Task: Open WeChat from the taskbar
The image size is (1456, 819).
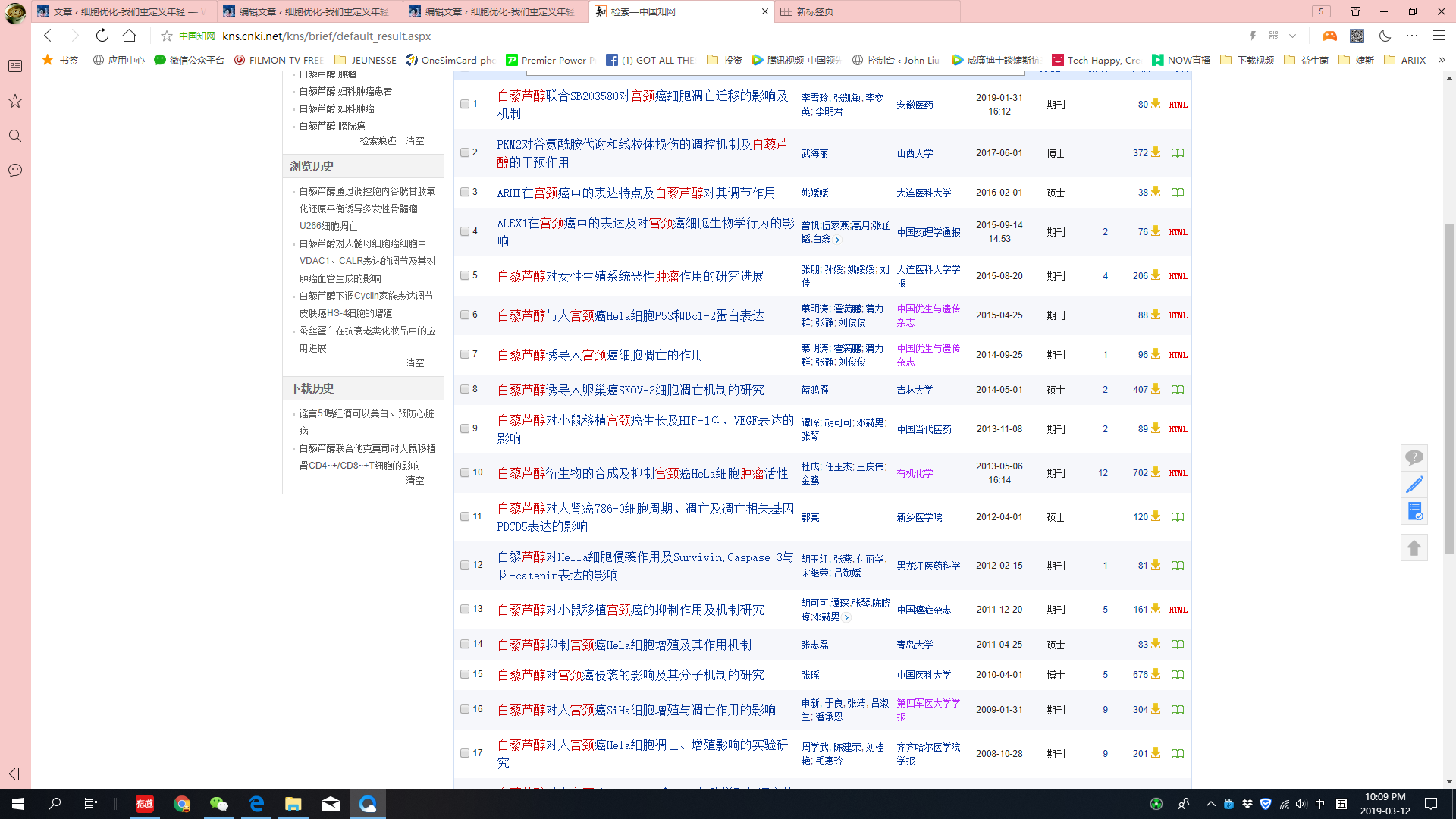Action: (x=219, y=804)
